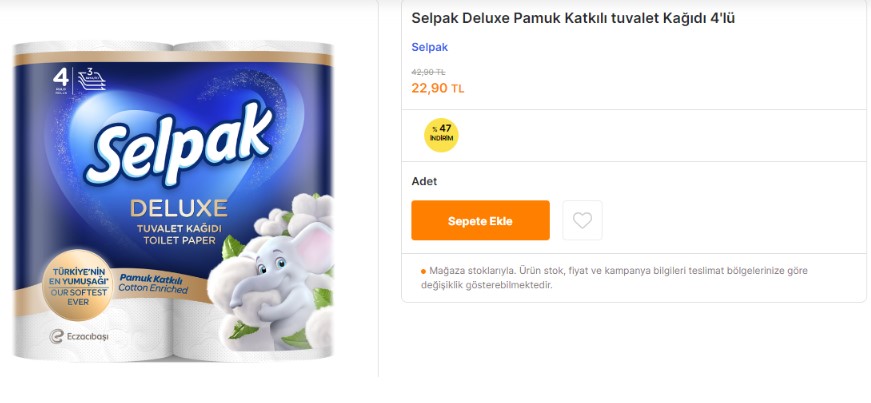
Task: Click the orange bullet before stock notice
Action: click(423, 270)
